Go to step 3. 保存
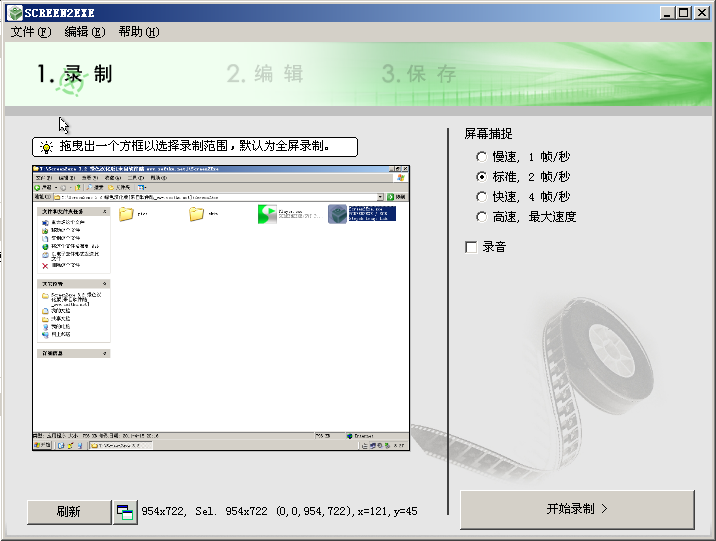Image resolution: width=716 pixels, height=541 pixels. click(x=419, y=74)
